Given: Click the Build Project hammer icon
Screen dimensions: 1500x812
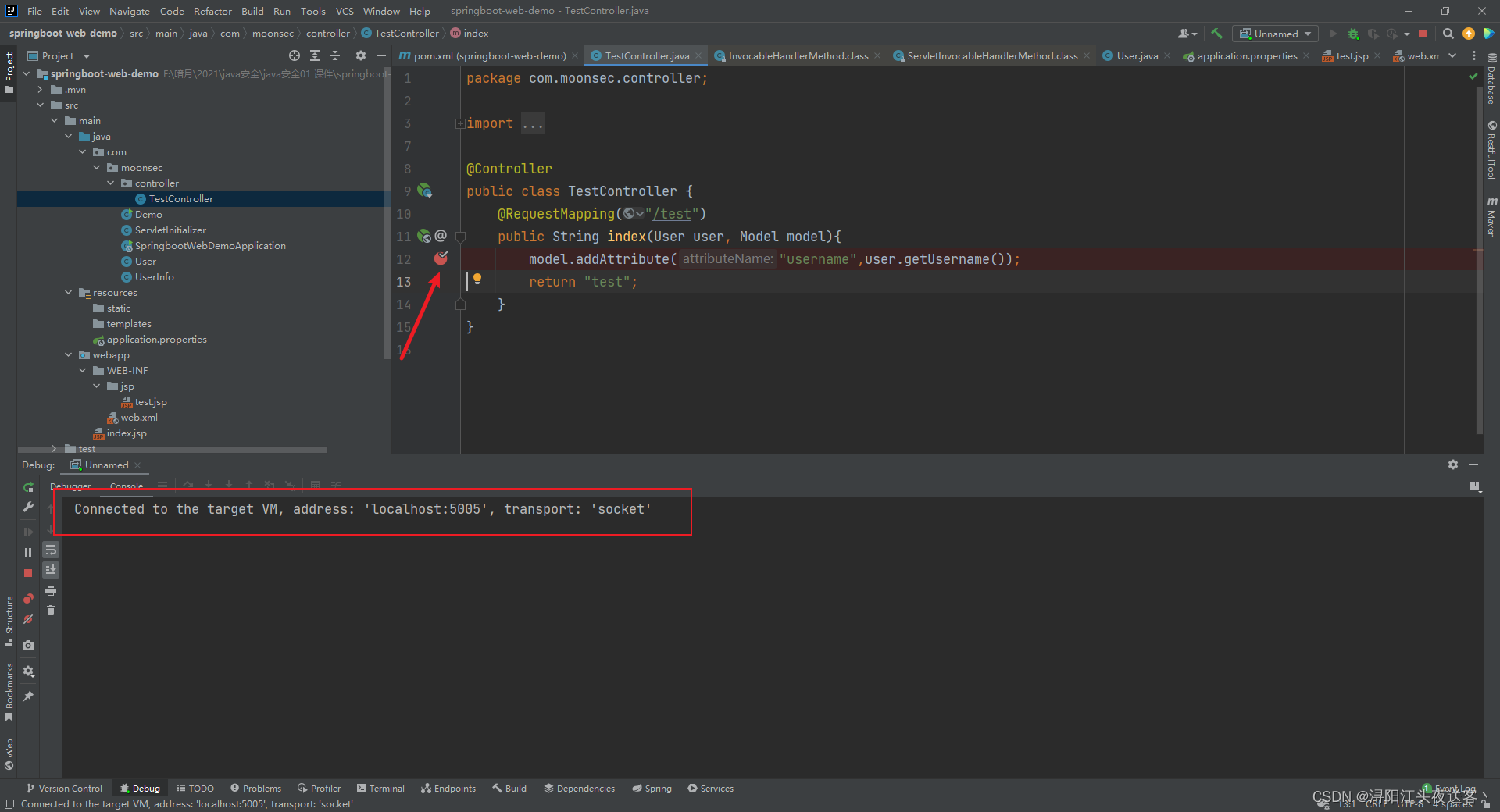Looking at the screenshot, I should (1216, 34).
